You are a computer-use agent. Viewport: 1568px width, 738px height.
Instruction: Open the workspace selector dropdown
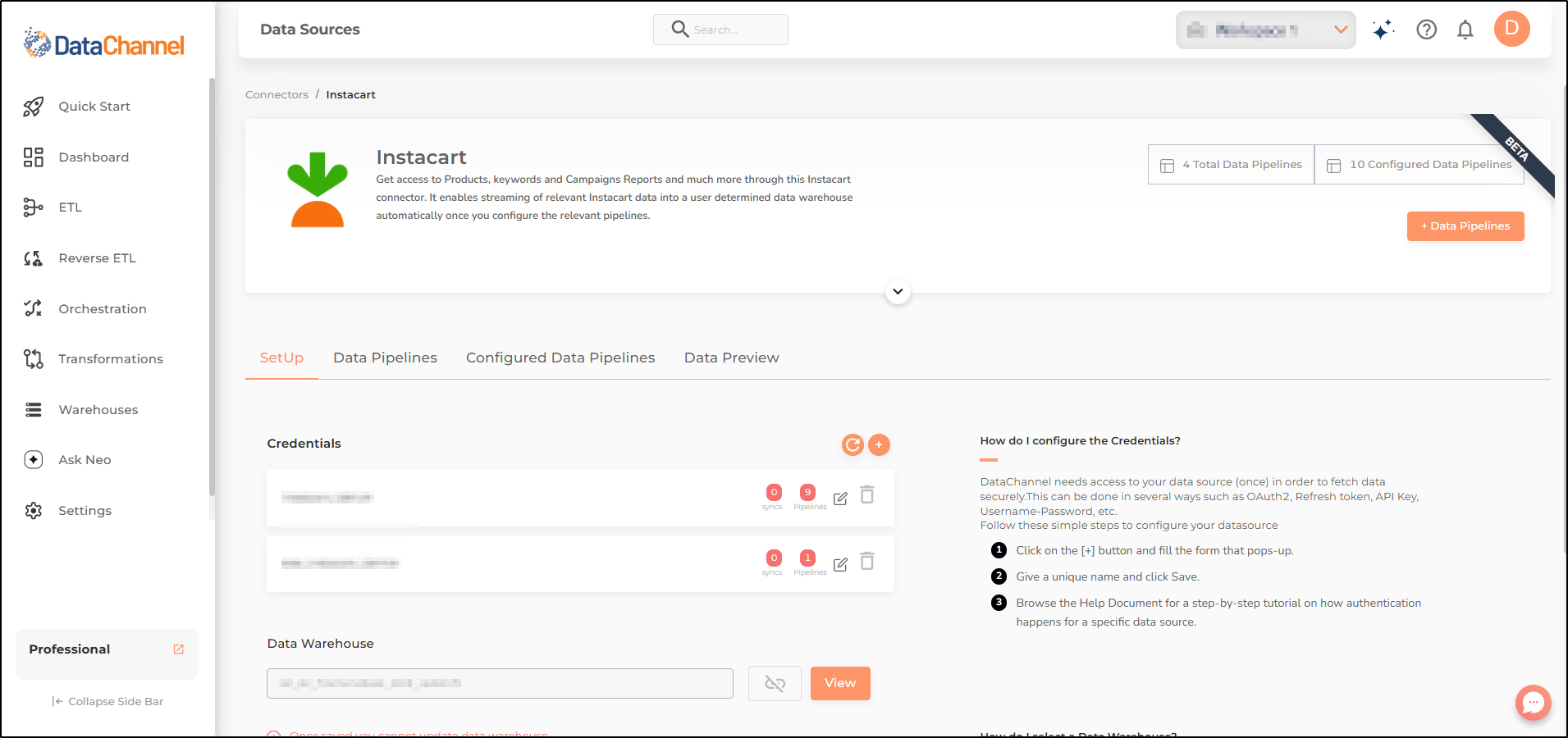coord(1265,30)
